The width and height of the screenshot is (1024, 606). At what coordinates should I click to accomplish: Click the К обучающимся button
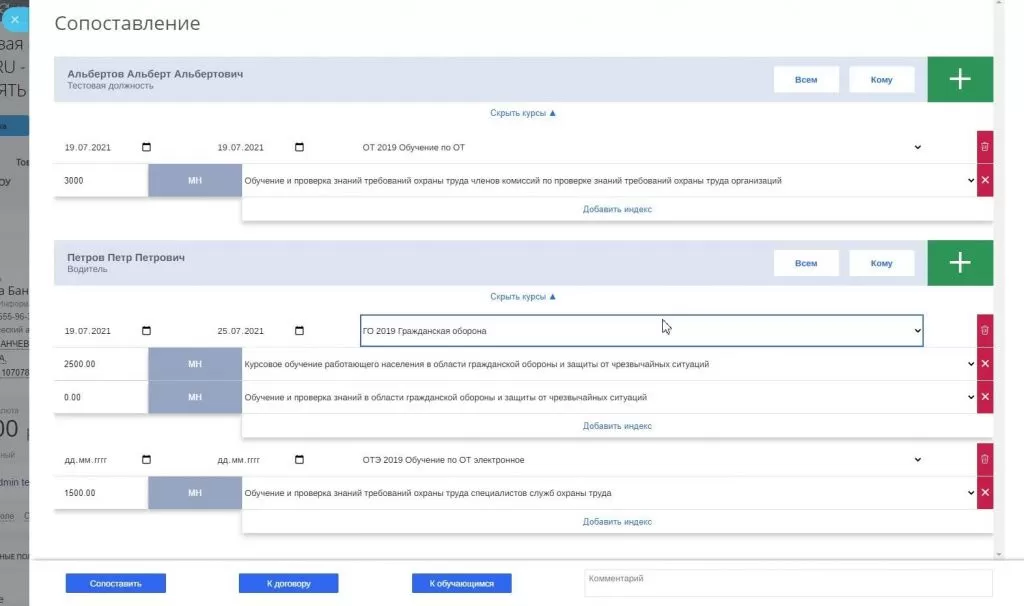click(x=461, y=583)
